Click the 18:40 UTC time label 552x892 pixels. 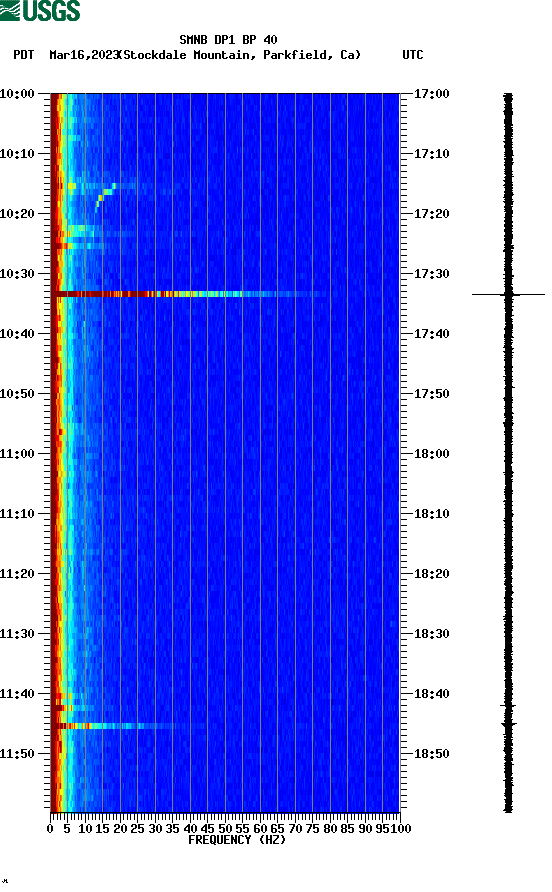(x=431, y=694)
